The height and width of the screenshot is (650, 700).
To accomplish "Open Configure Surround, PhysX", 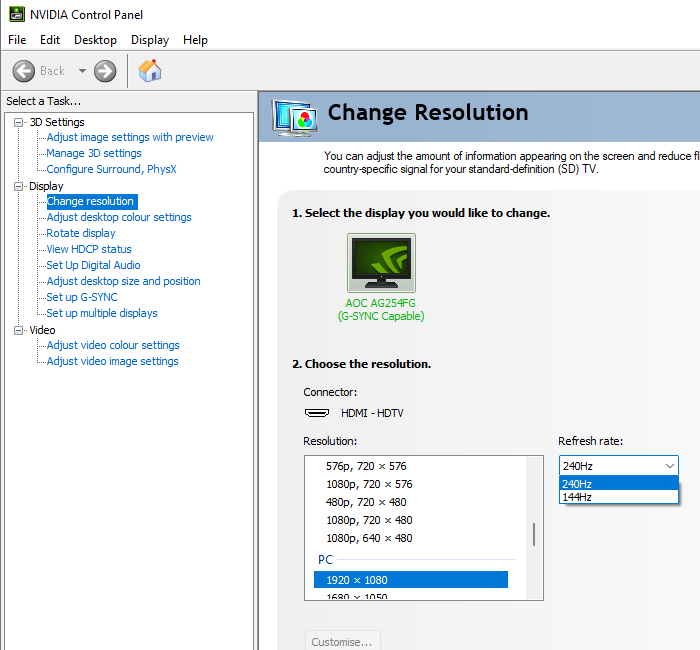I will 112,169.
